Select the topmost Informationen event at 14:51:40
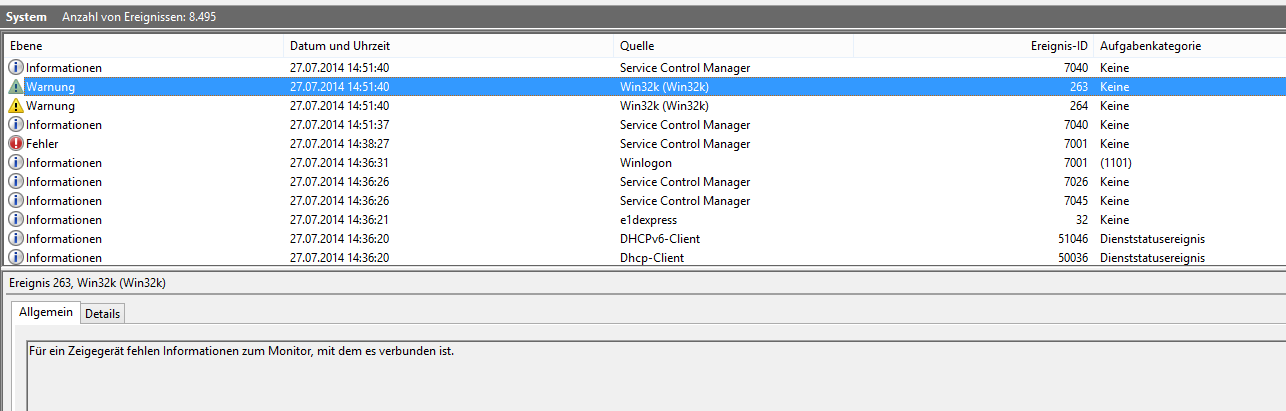Image resolution: width=1286 pixels, height=411 pixels. [x=684, y=68]
